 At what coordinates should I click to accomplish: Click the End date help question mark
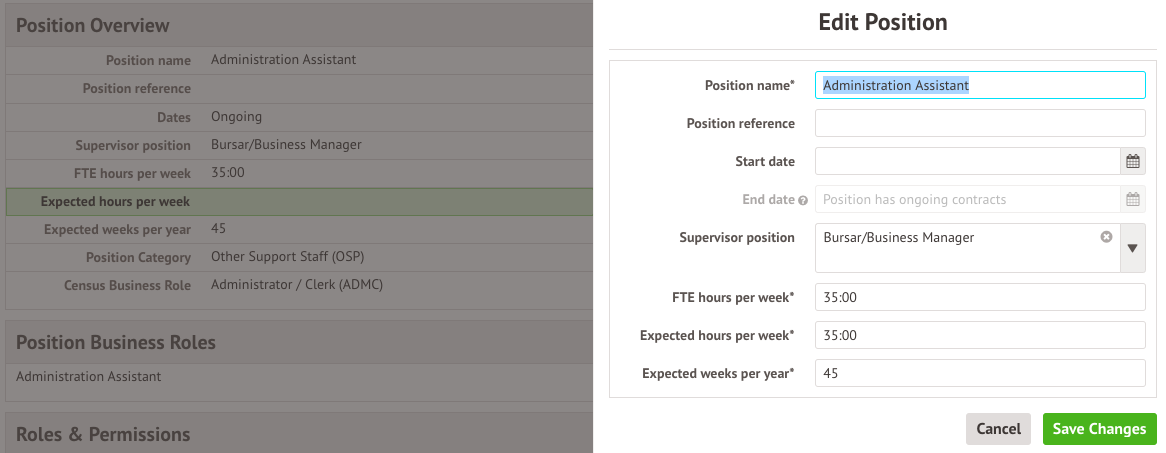pyautogui.click(x=803, y=200)
